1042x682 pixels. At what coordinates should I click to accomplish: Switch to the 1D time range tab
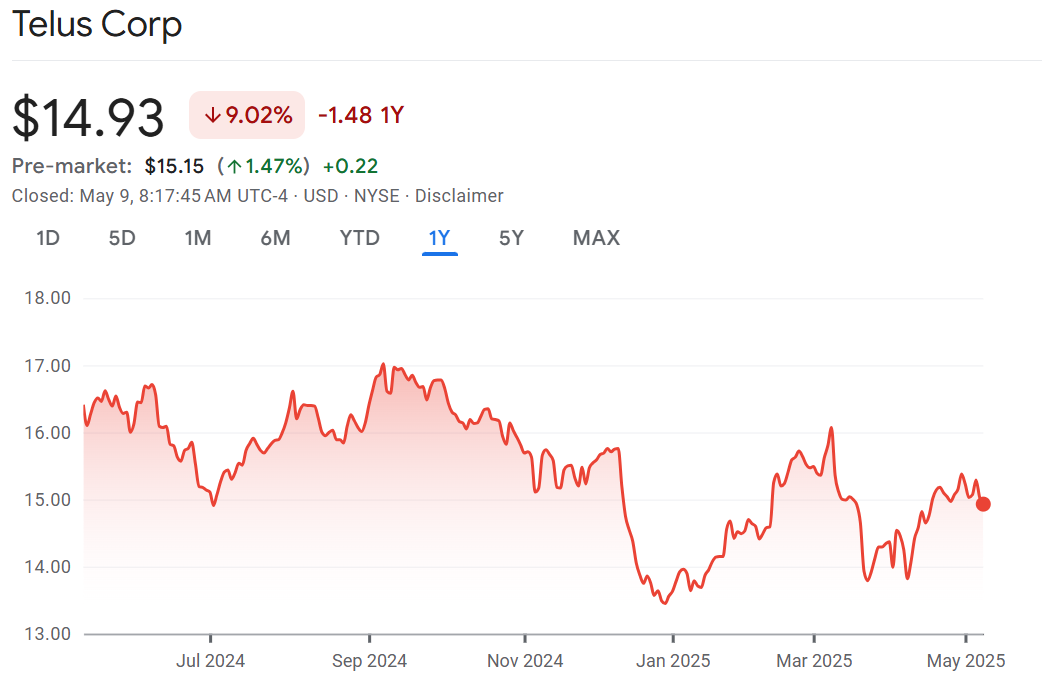pyautogui.click(x=48, y=238)
